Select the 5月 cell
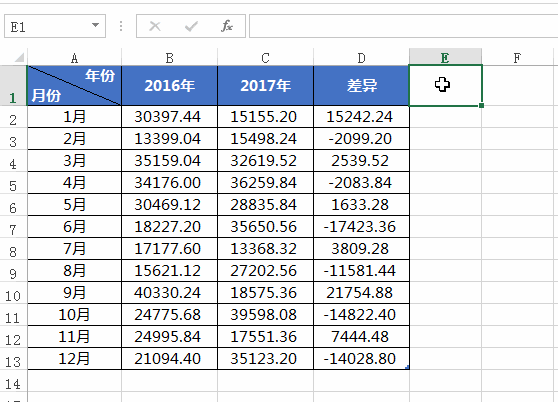The height and width of the screenshot is (402, 558). [74, 205]
